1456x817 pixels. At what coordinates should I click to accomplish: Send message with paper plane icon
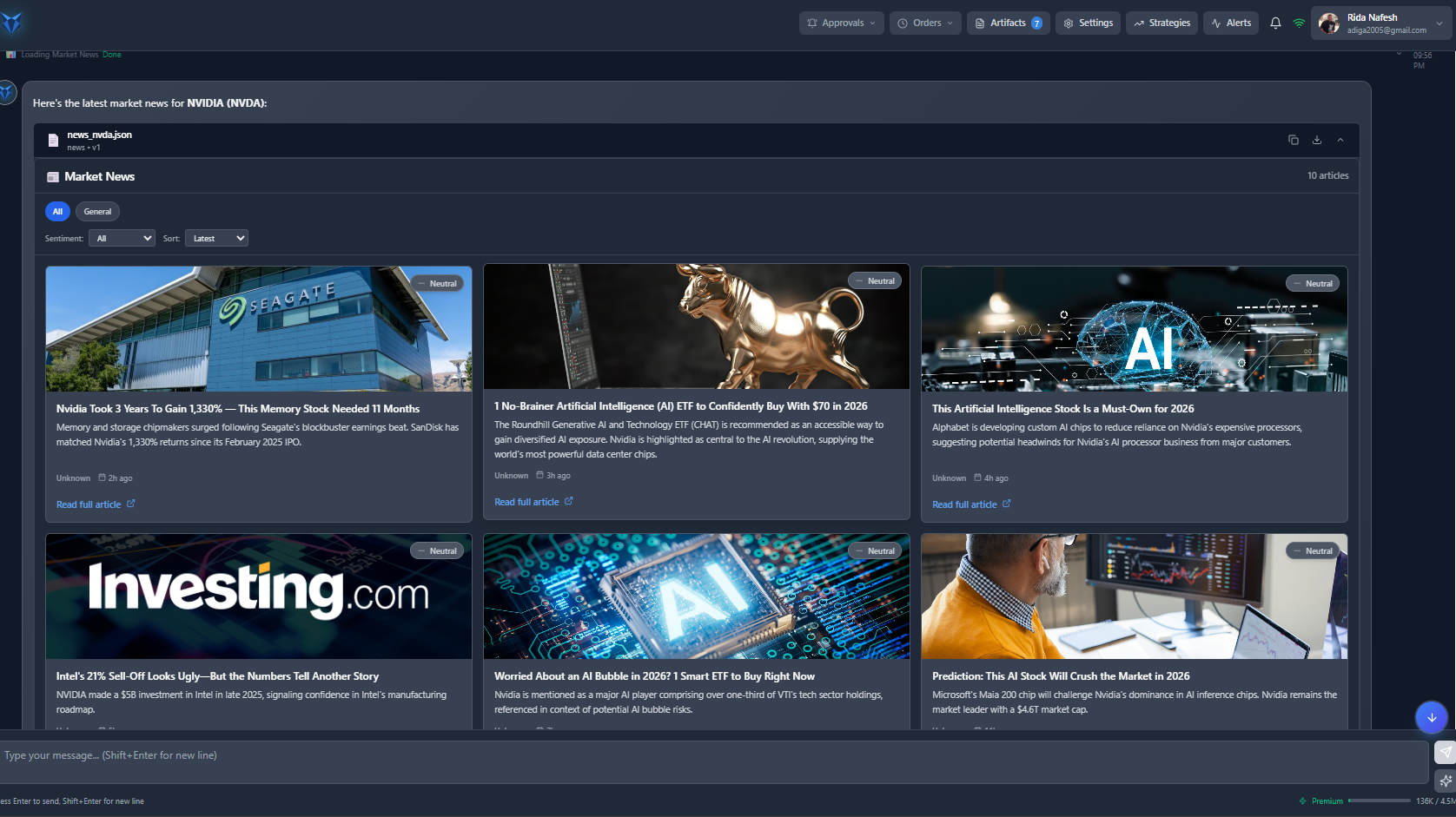(1446, 752)
